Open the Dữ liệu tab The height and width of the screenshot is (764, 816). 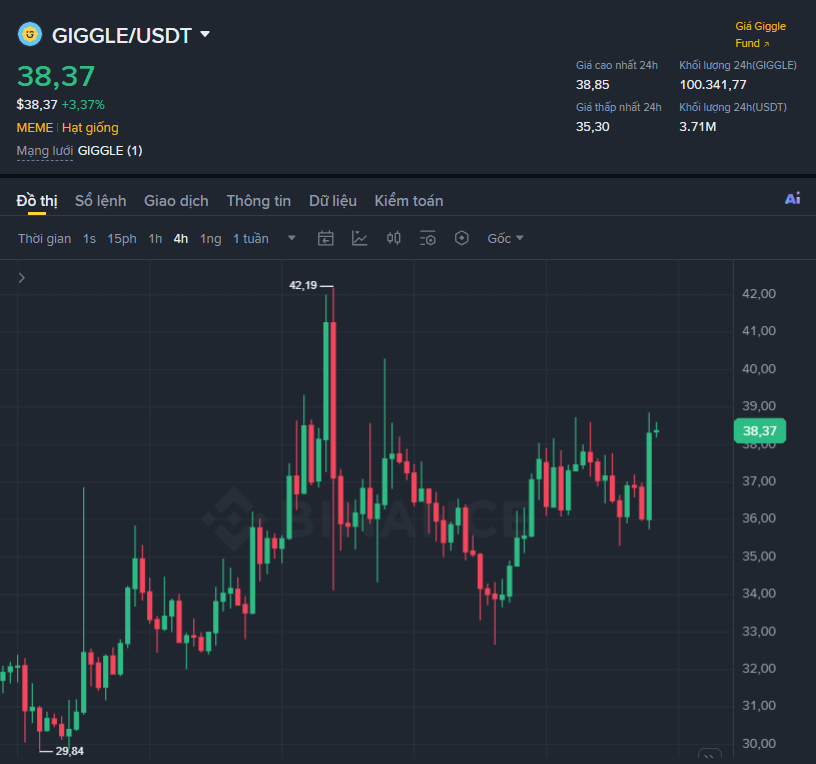click(333, 201)
